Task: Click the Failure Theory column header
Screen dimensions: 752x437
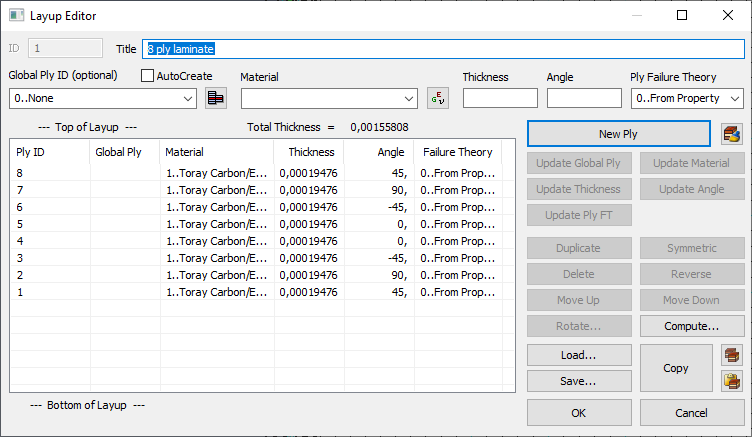Action: coord(458,152)
